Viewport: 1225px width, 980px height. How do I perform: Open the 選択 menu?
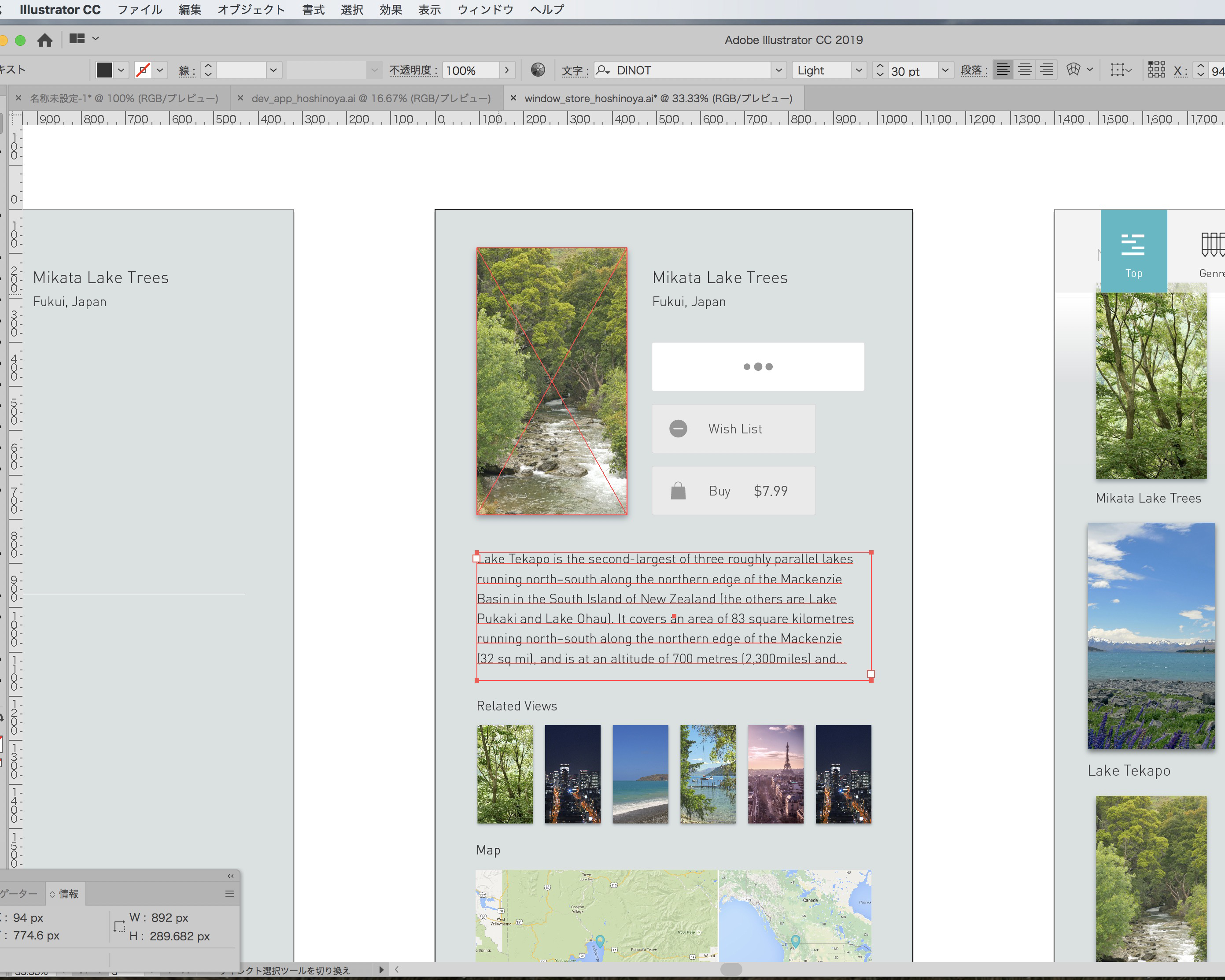click(x=352, y=10)
